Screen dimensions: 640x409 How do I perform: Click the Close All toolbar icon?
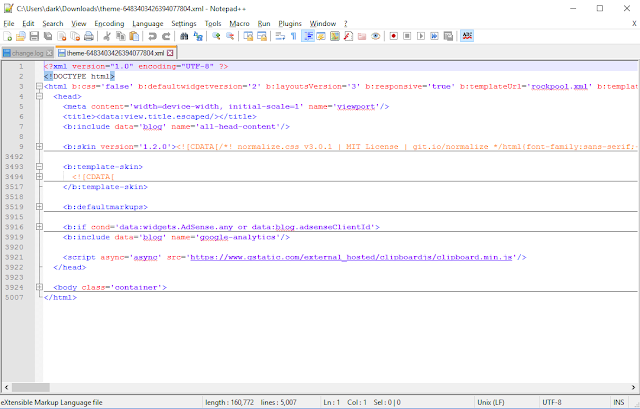[75, 36]
